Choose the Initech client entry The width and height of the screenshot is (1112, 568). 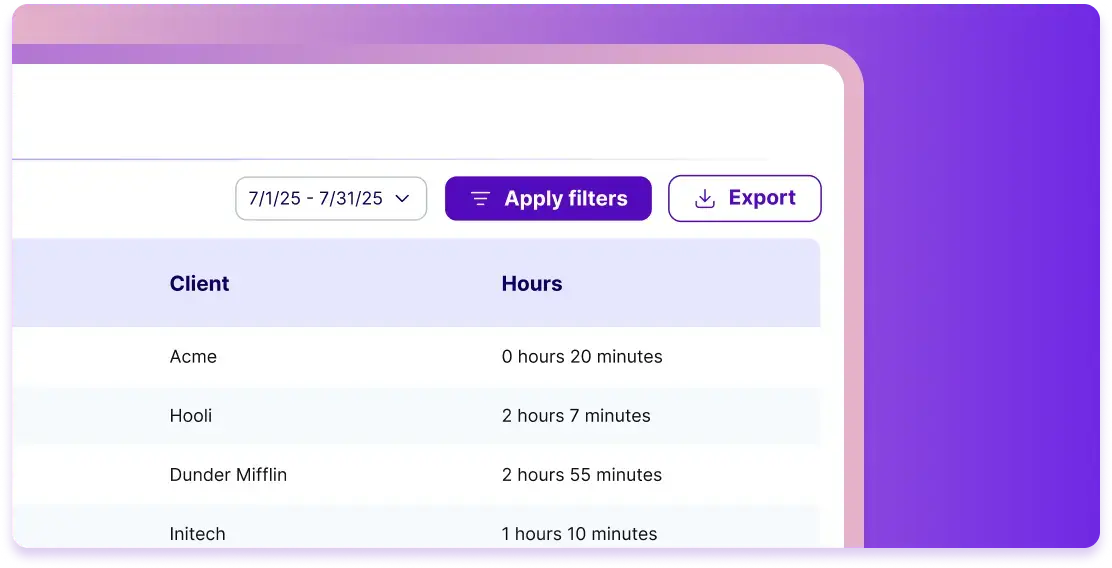click(x=197, y=534)
